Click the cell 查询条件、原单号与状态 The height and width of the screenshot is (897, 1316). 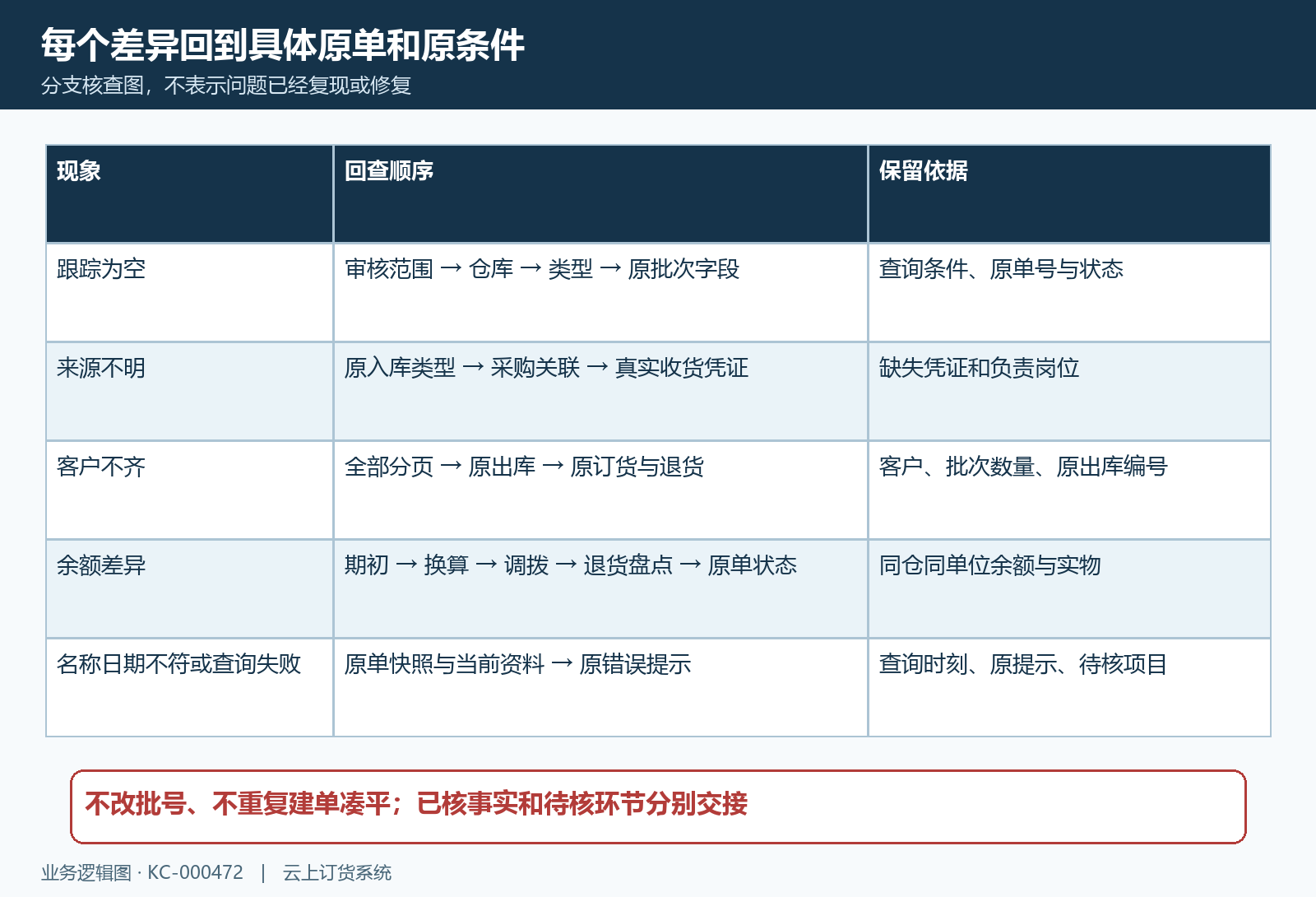[1069, 293]
